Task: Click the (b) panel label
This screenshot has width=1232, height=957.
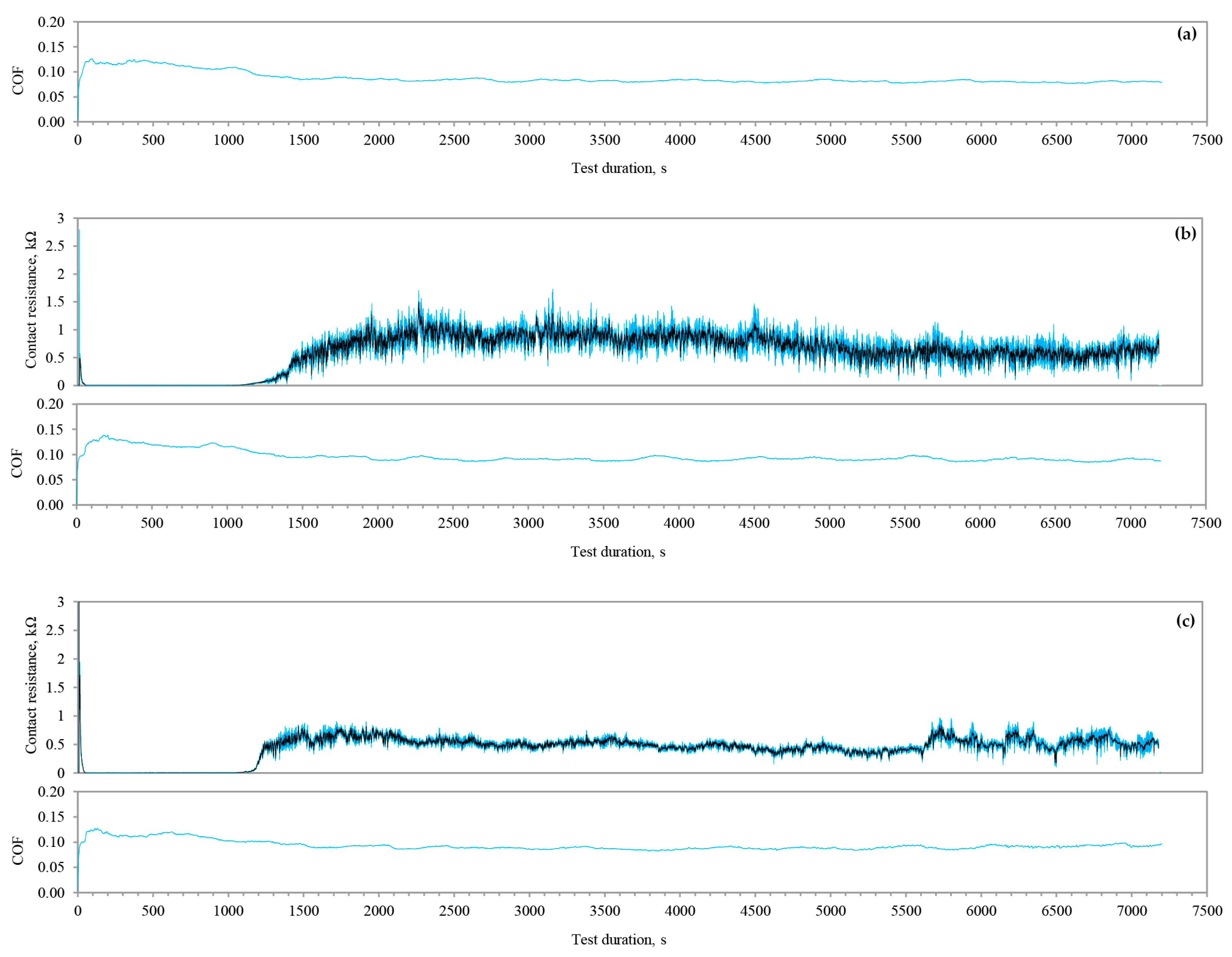Action: 1185,233
